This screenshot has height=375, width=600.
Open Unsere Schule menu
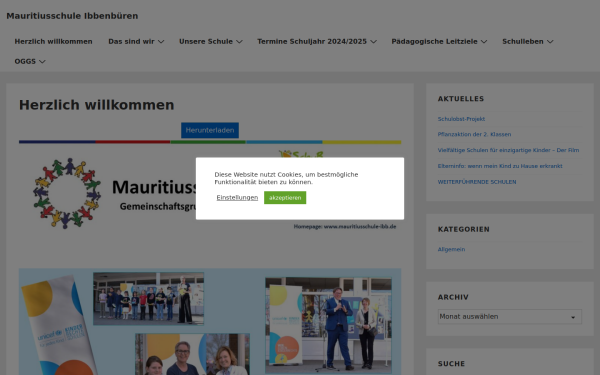point(206,41)
